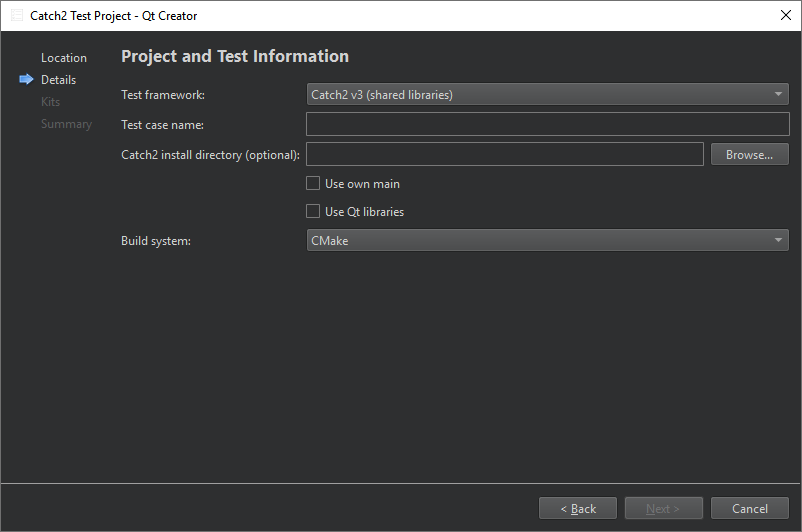Toggle the Use Qt libraries checkbox
802x532 pixels.
click(x=313, y=212)
